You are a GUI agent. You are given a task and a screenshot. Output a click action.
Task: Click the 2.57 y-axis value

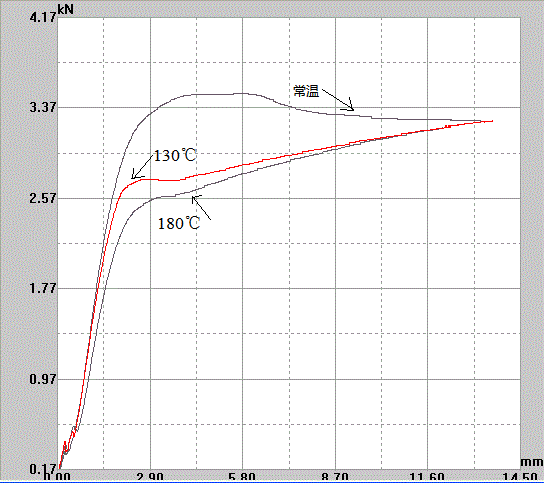tap(43, 198)
